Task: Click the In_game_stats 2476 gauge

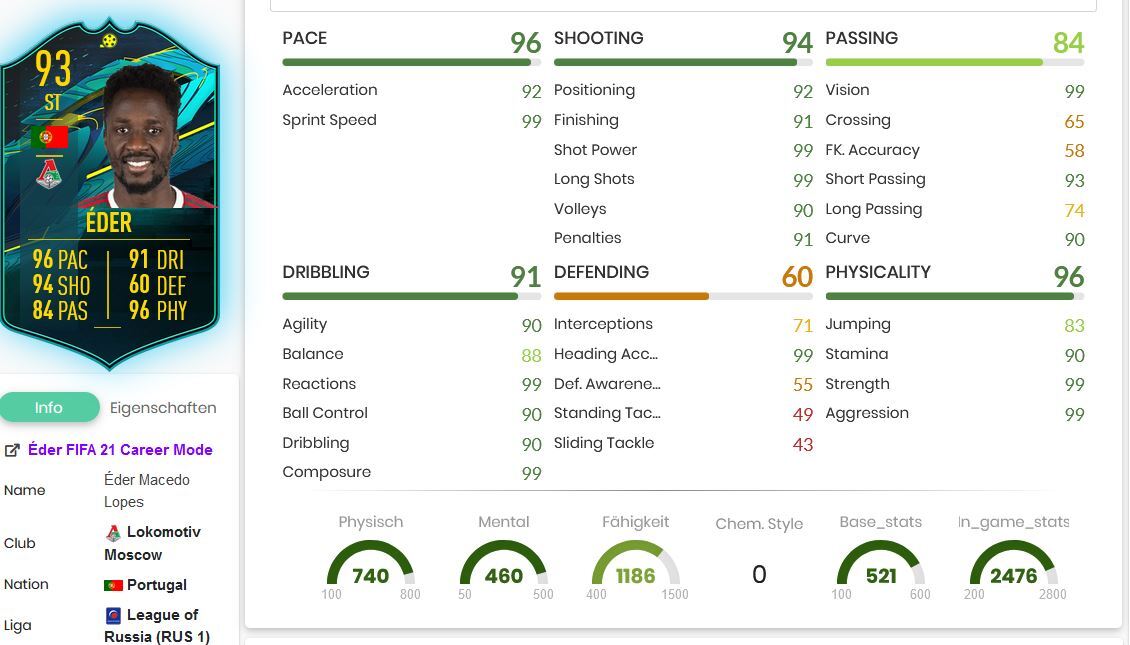Action: click(1013, 568)
